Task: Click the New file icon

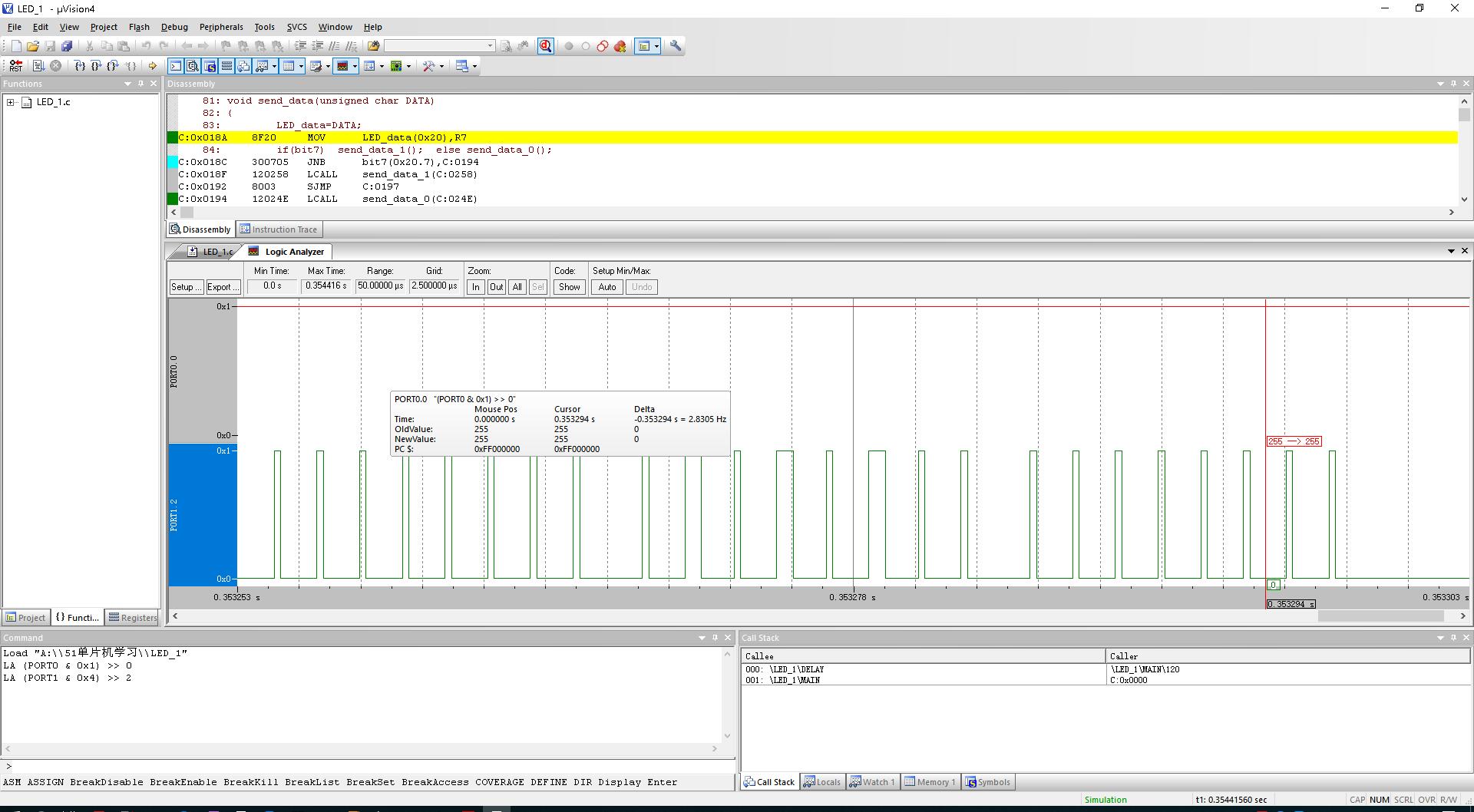Action: point(16,46)
